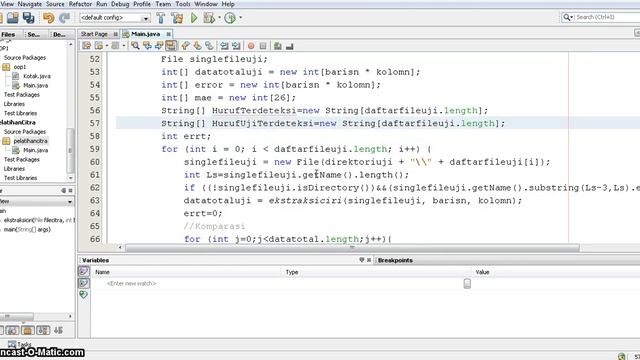Click the Profile Project clock icon

(x=230, y=18)
